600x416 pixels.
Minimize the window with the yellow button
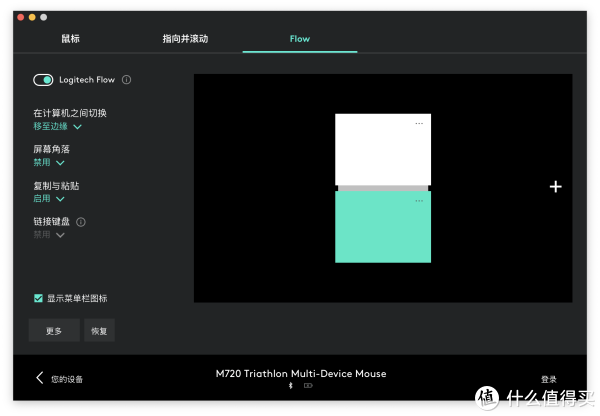click(32, 17)
